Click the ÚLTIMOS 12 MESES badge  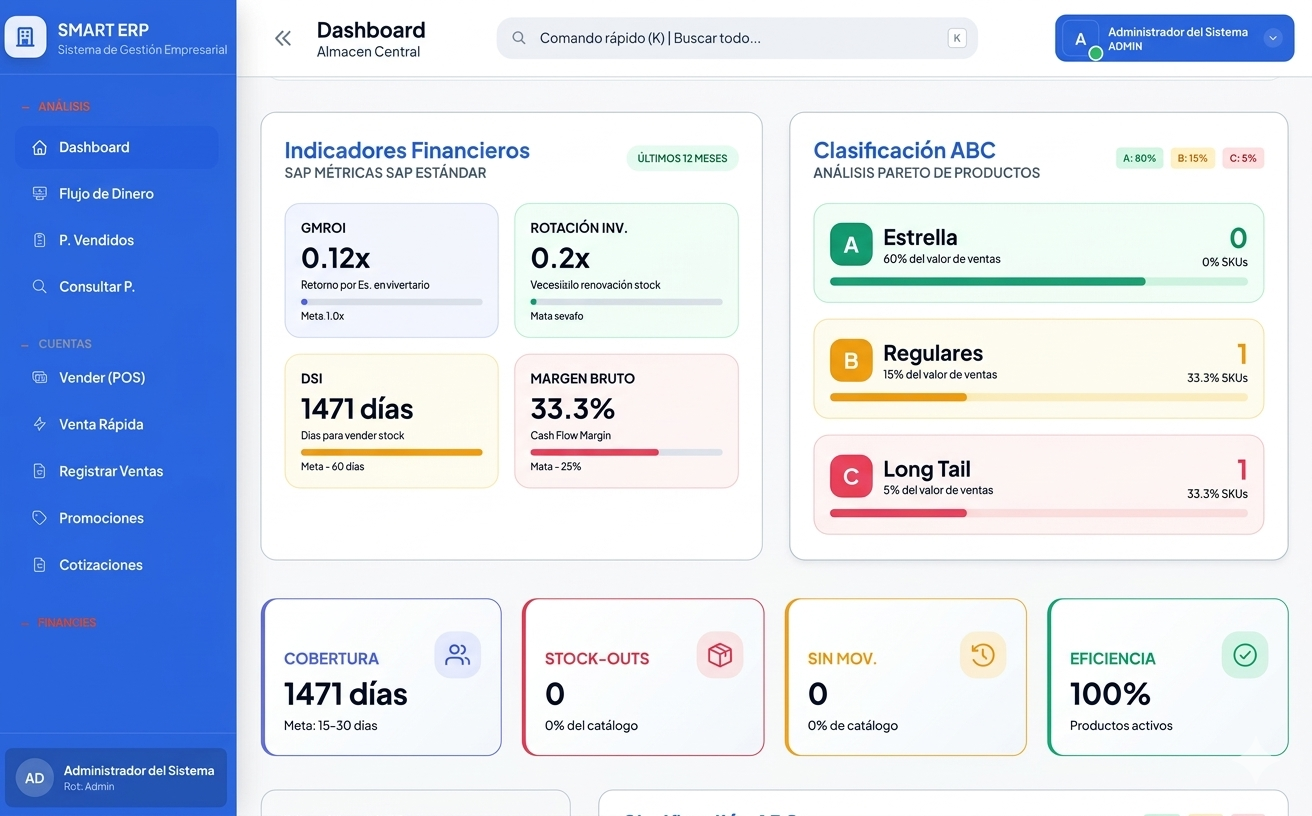point(682,158)
